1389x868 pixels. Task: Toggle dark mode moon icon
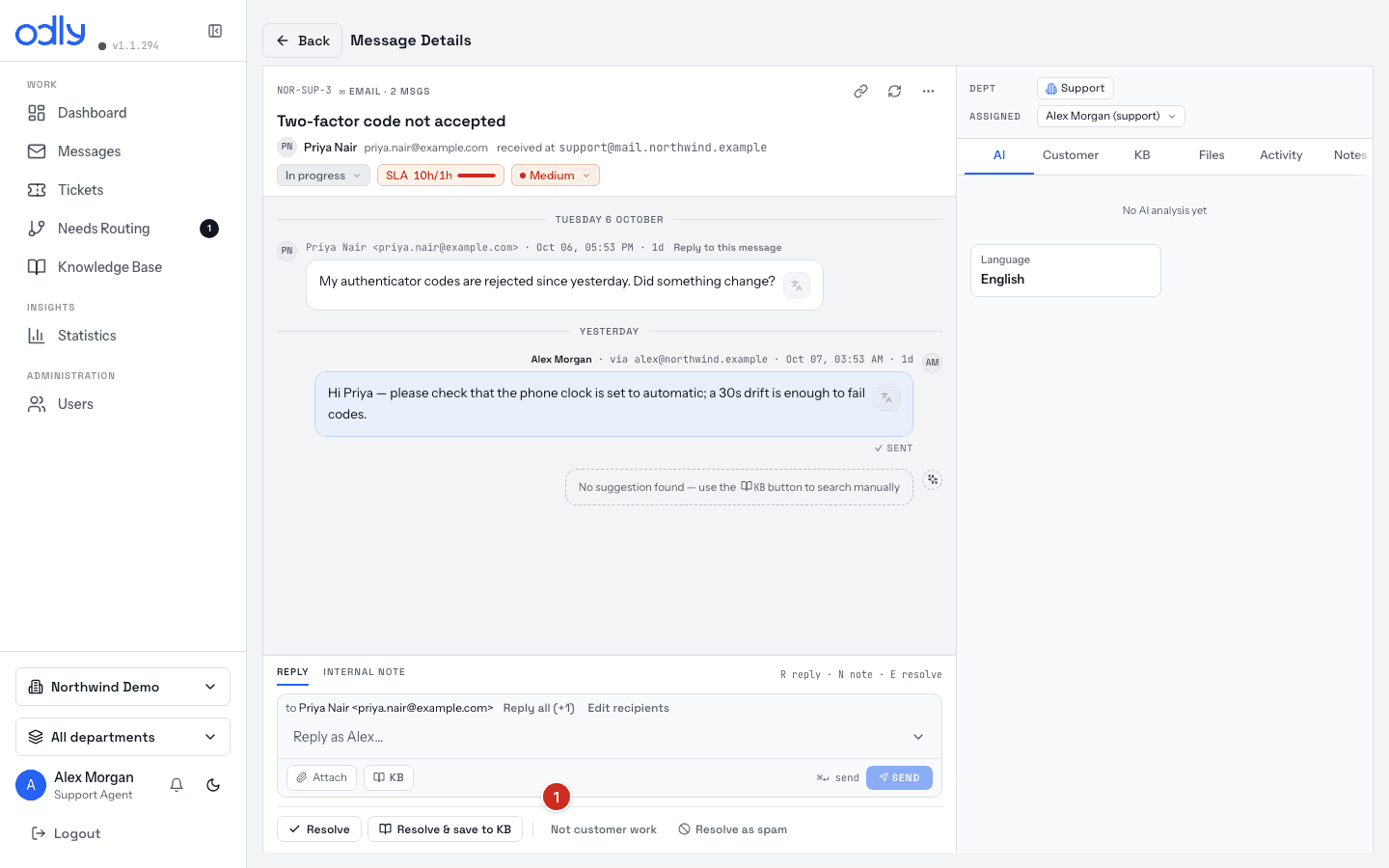(213, 785)
